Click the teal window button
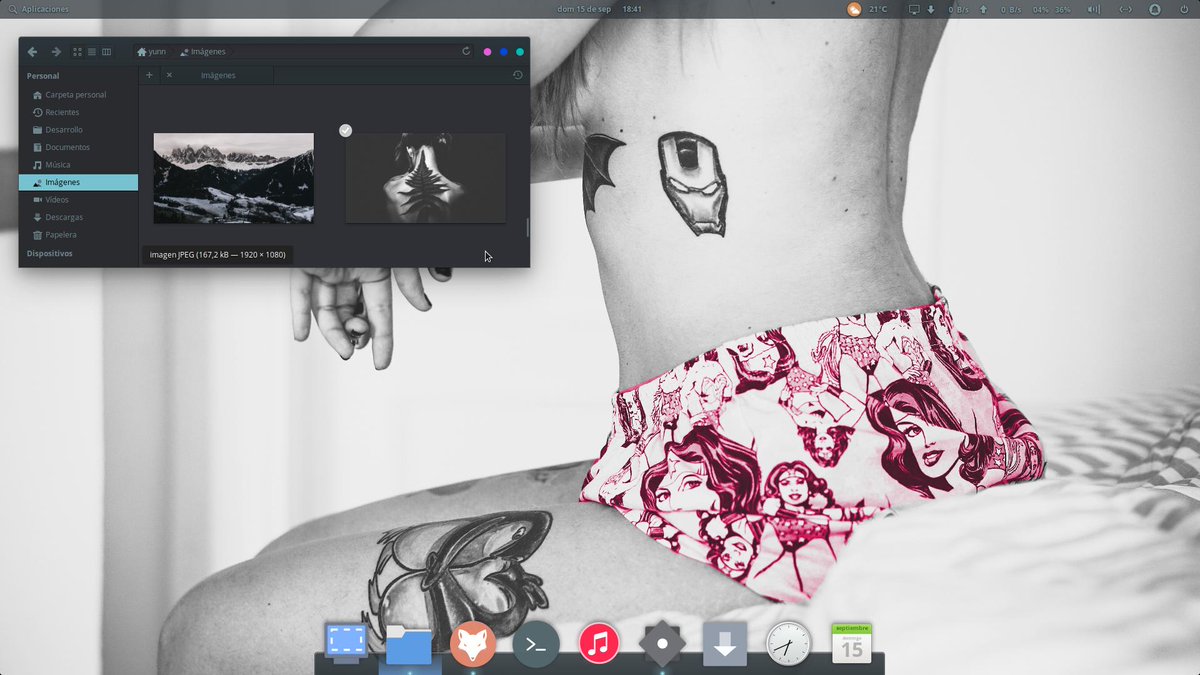The height and width of the screenshot is (675, 1200). (x=520, y=52)
